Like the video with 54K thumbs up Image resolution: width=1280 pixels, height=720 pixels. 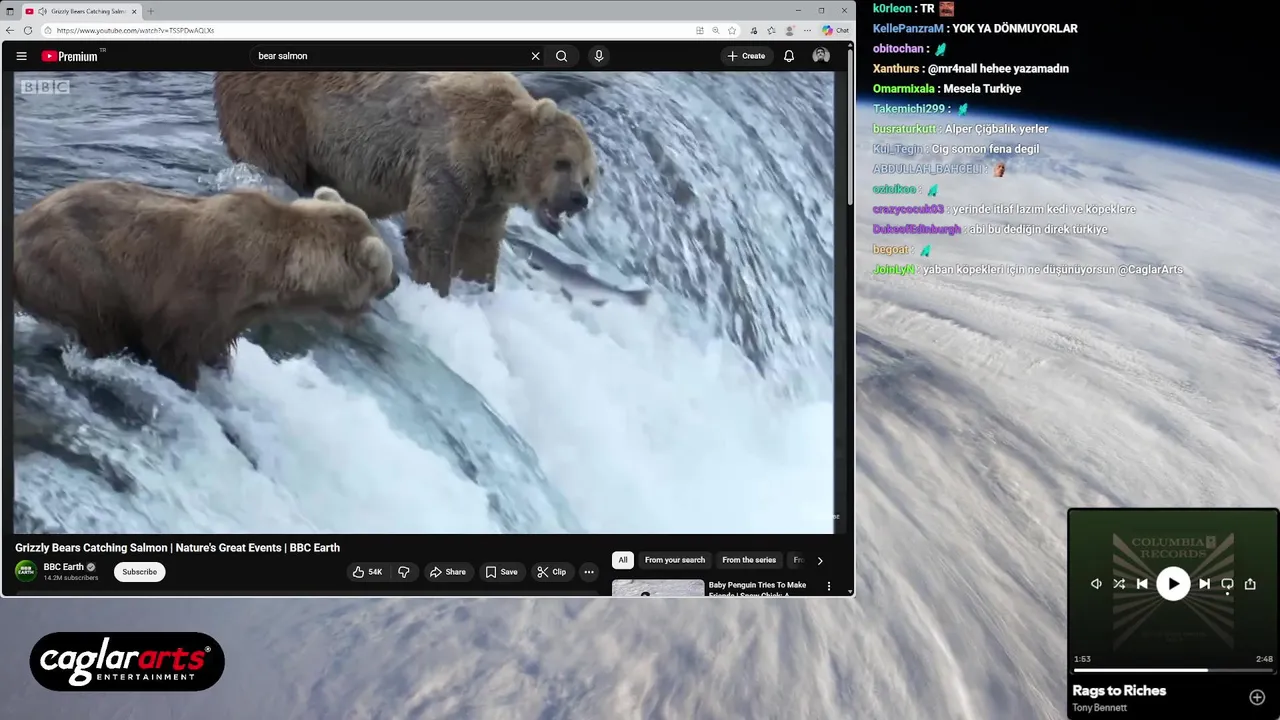[367, 572]
